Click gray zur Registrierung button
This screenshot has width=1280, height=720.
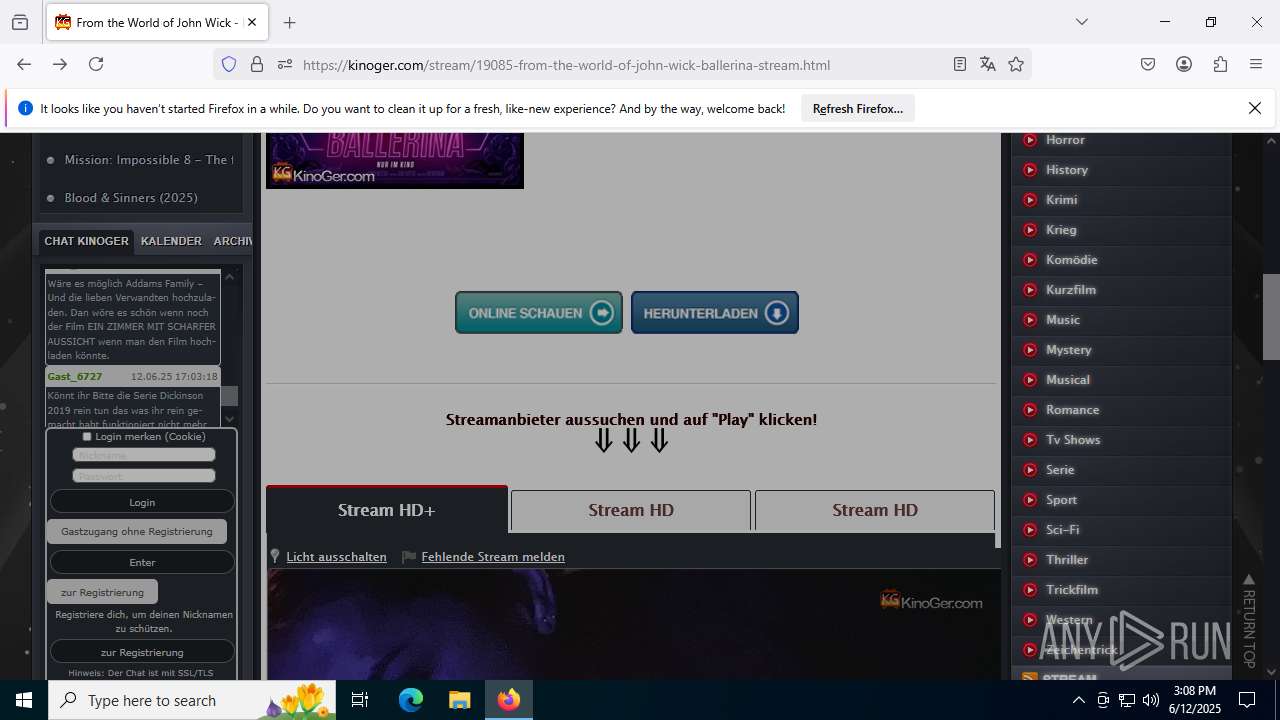point(102,592)
